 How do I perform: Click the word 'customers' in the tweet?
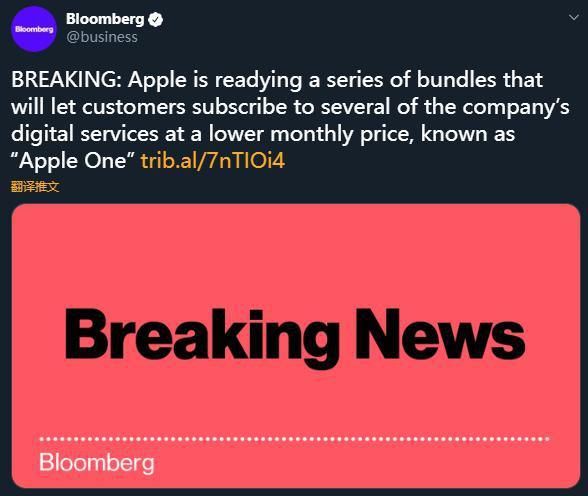click(134, 108)
